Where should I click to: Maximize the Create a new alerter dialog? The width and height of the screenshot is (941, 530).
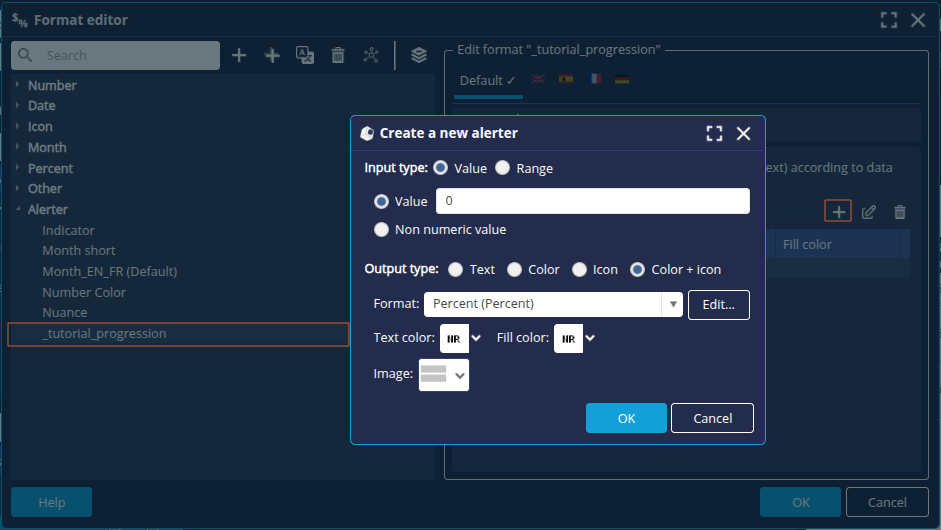pos(714,133)
